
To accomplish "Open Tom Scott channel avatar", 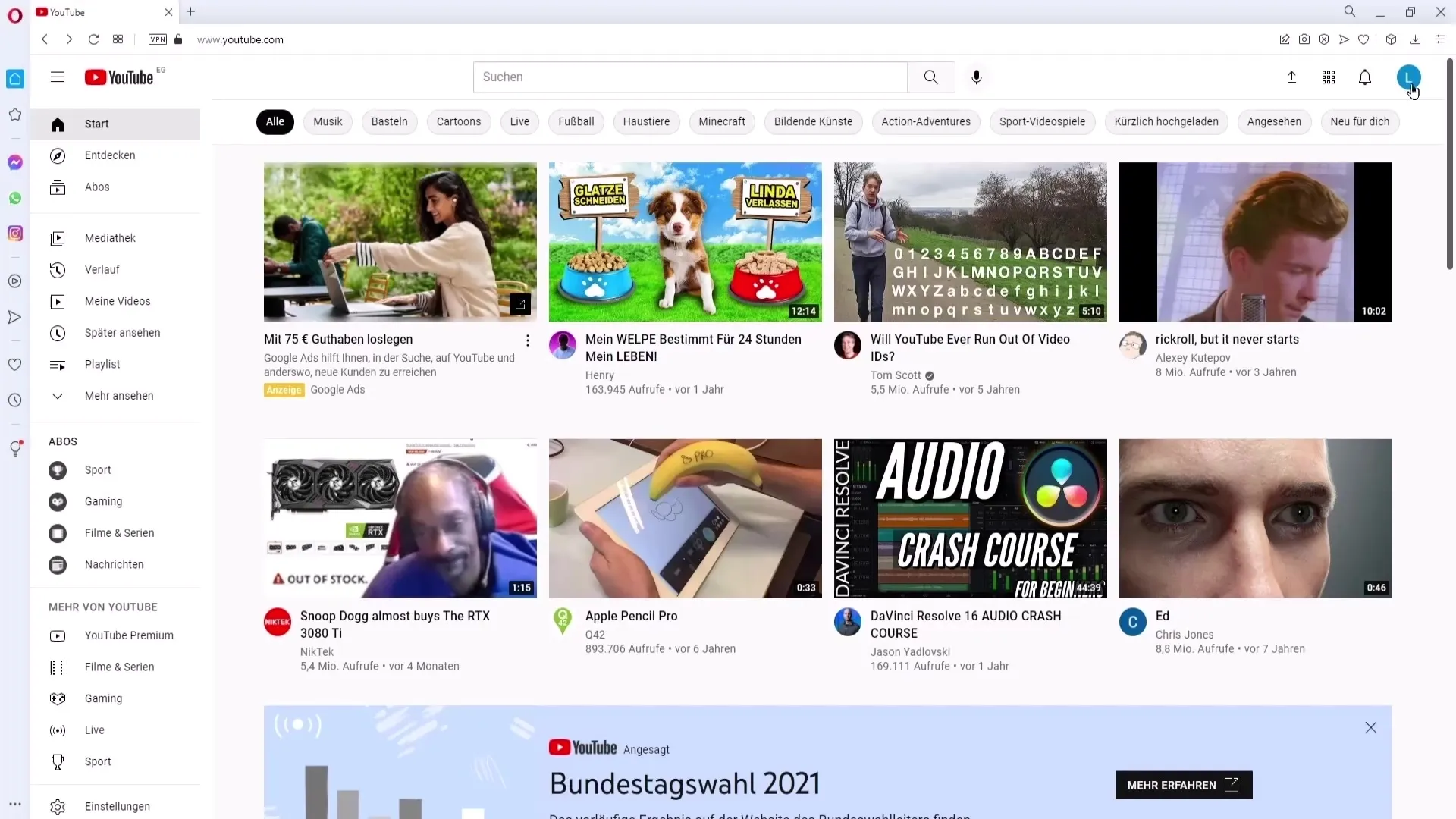I will pos(848,345).
